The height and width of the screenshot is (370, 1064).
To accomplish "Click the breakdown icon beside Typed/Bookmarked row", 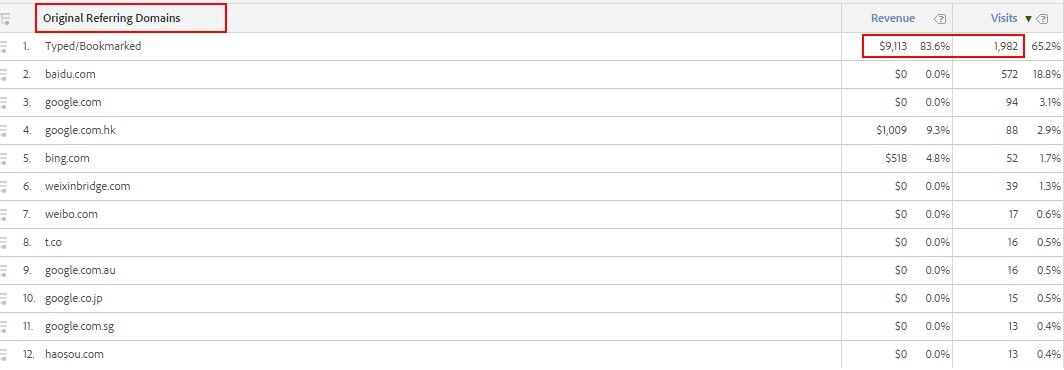I will pos(3,47).
